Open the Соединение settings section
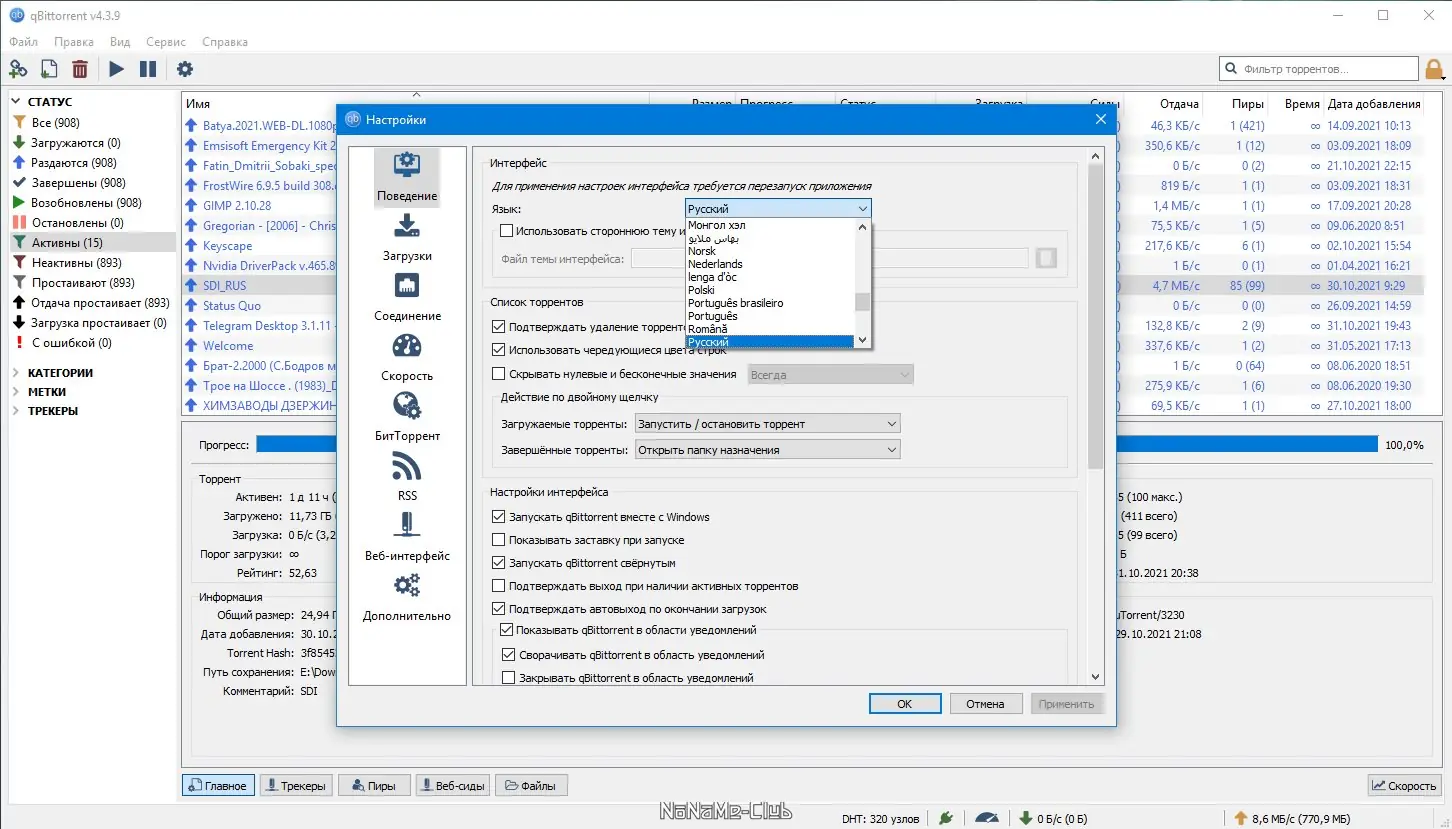The height and width of the screenshot is (829, 1452). pos(407,298)
